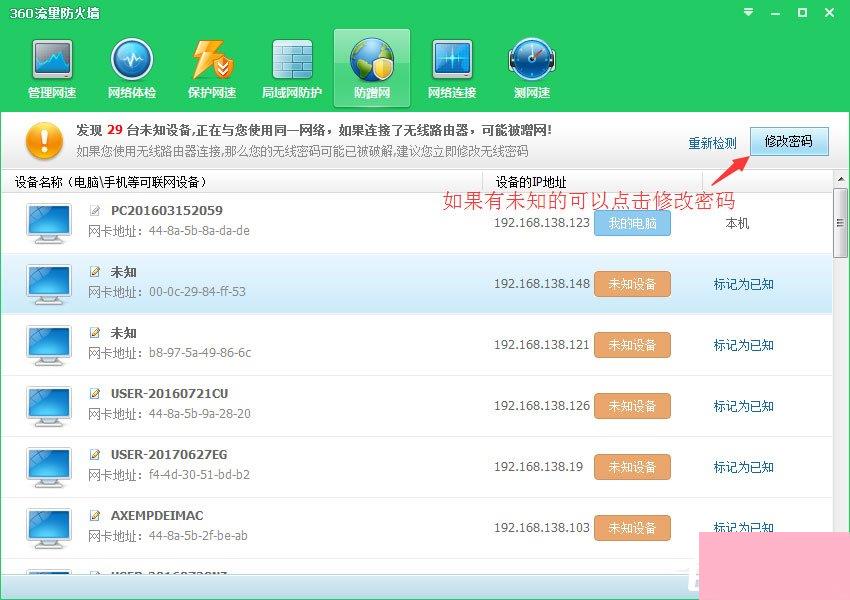Click monitor icon of 192.168.138.121 row
The image size is (850, 600).
(49, 346)
